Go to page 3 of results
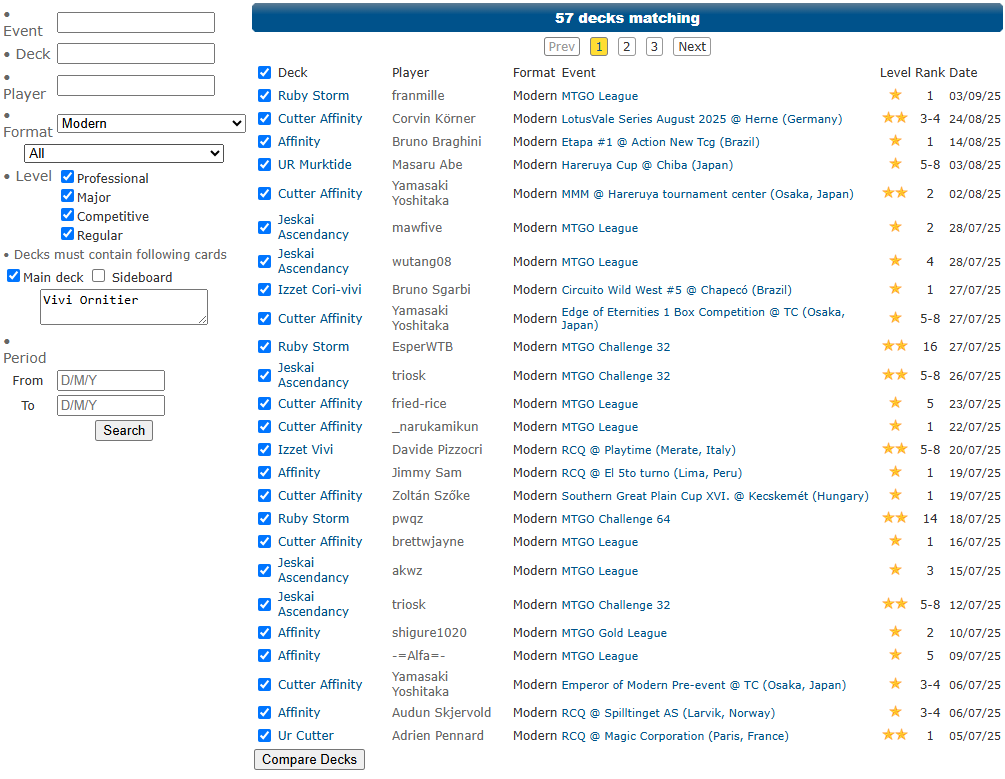 [654, 47]
